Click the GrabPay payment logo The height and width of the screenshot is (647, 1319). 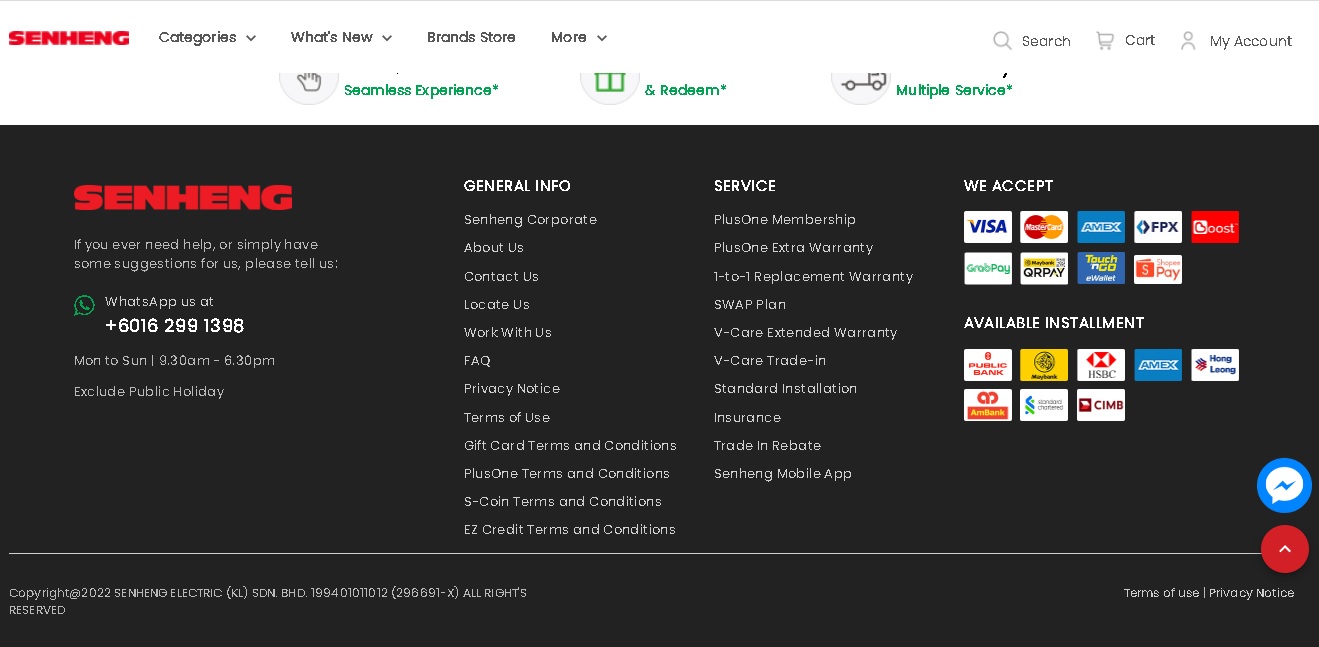987,268
